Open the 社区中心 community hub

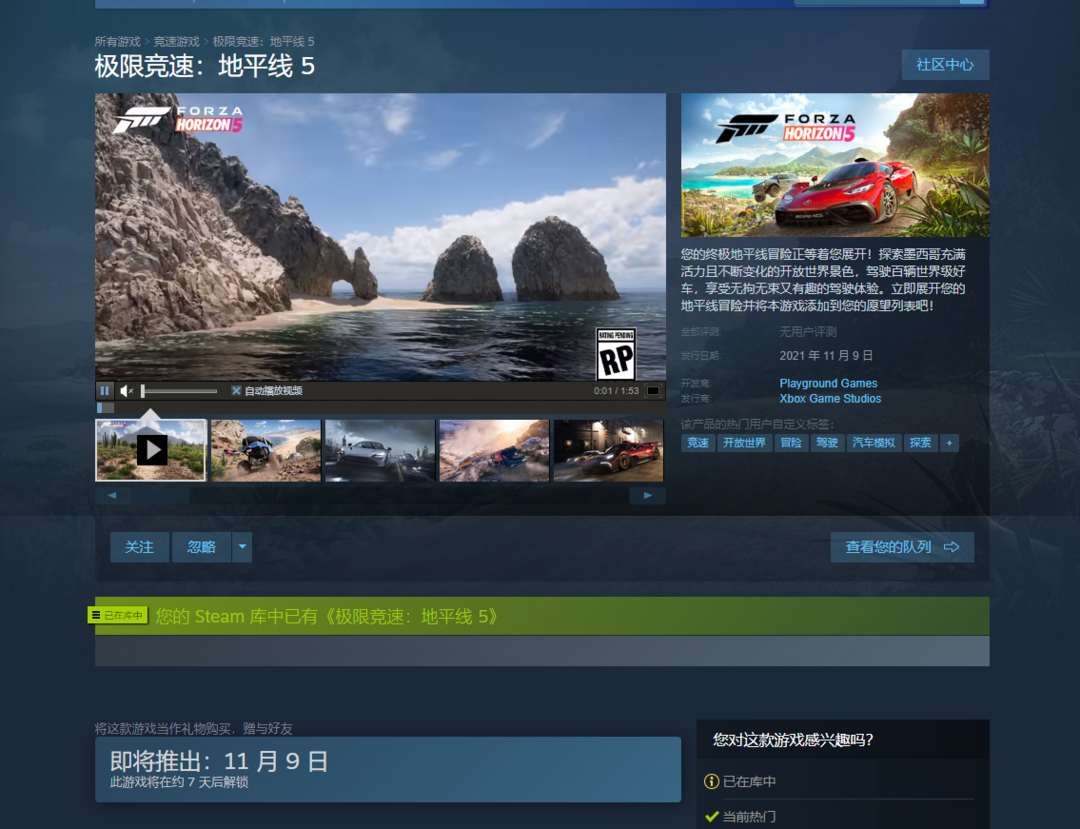tap(945, 65)
